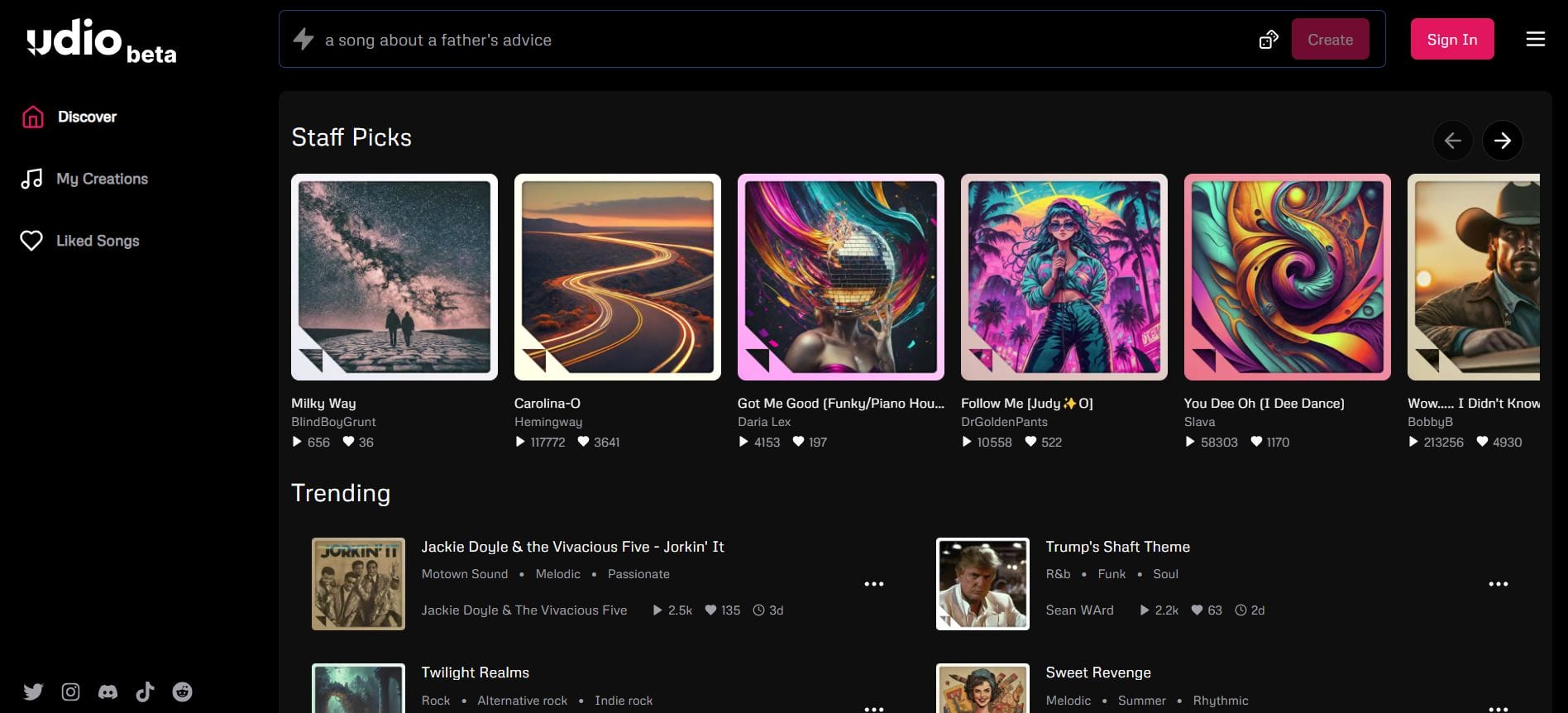The width and height of the screenshot is (1568, 713).
Task: Open options for Jorkin' It track
Action: tap(873, 584)
